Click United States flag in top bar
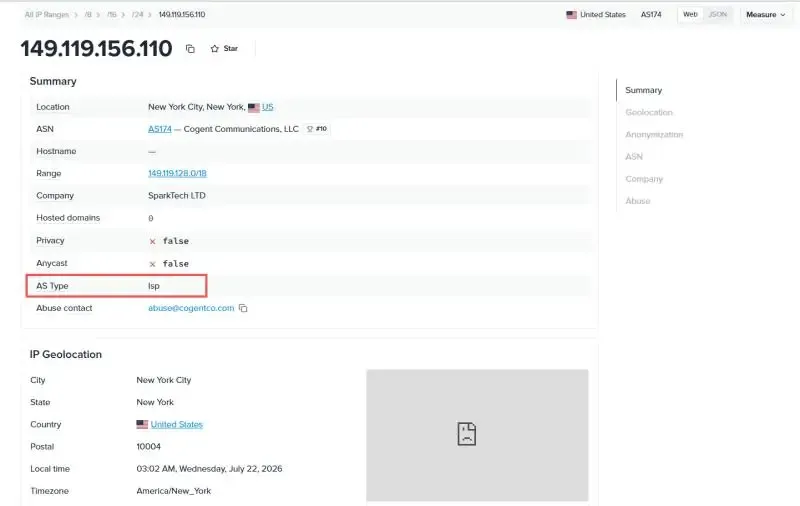 (571, 15)
